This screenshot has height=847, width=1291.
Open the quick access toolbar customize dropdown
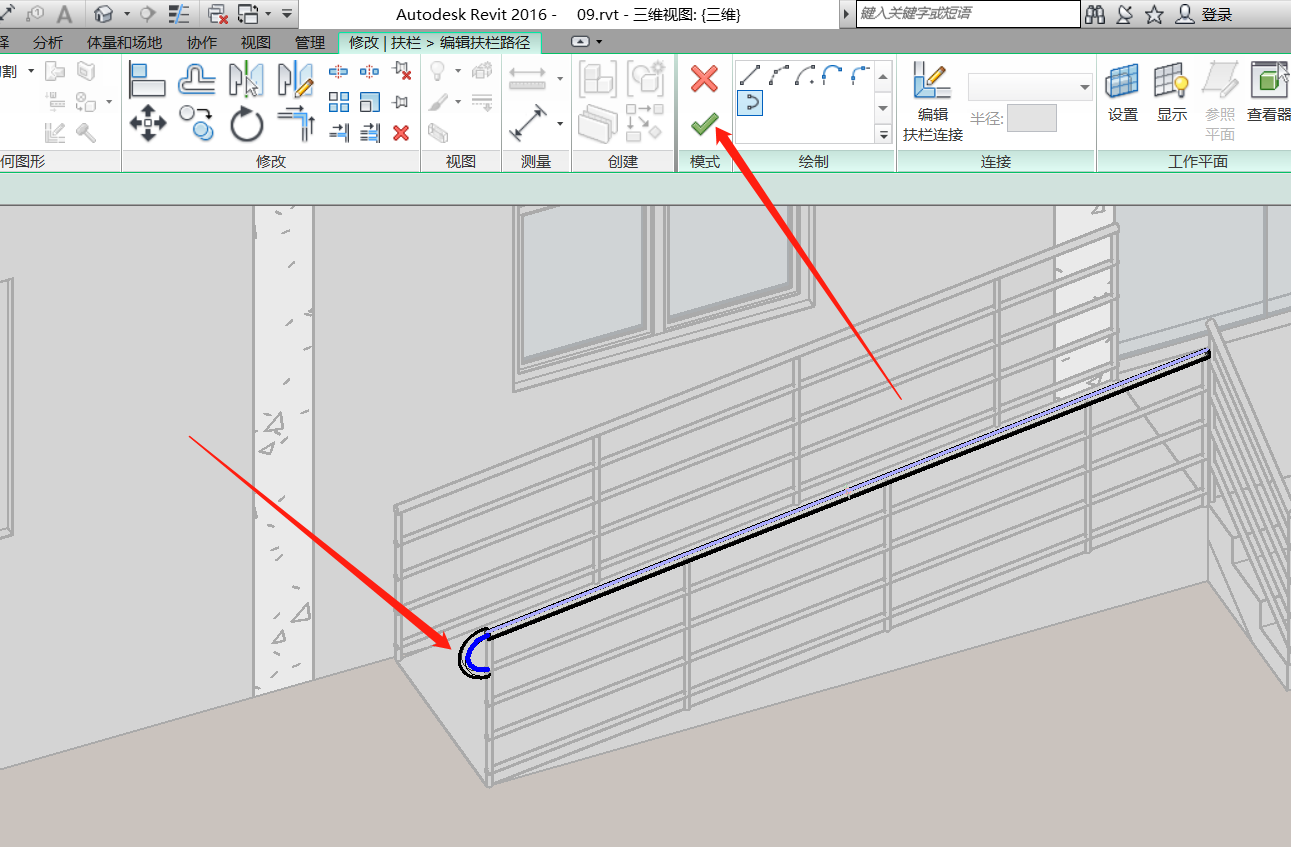coord(287,14)
